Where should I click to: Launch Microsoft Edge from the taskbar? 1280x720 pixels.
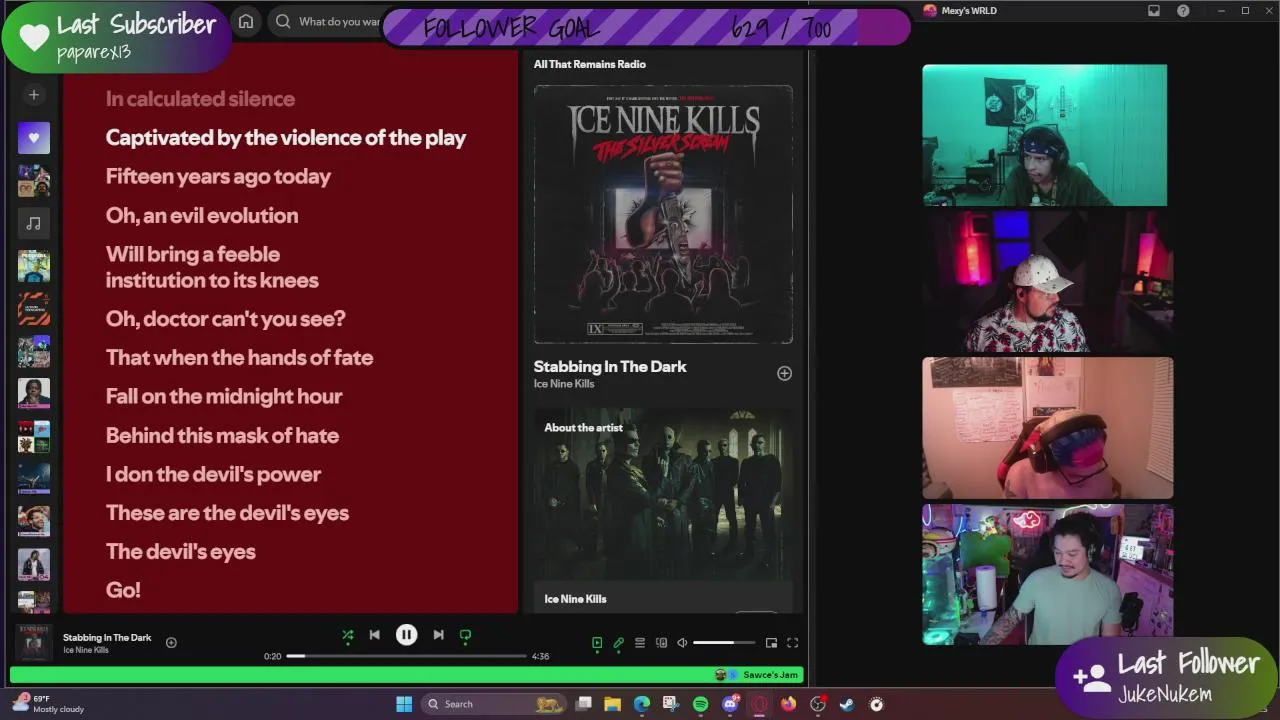coord(641,704)
